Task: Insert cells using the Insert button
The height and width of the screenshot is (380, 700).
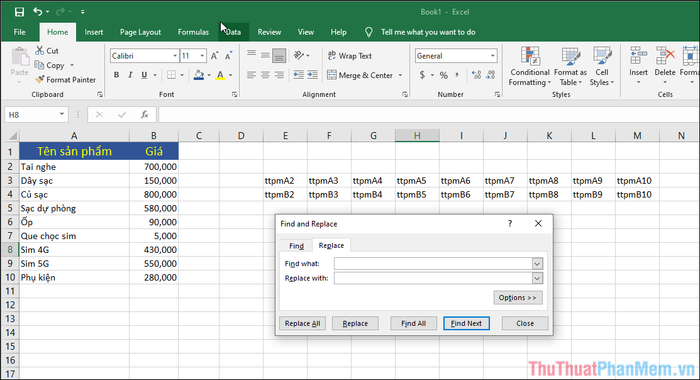Action: 638,66
